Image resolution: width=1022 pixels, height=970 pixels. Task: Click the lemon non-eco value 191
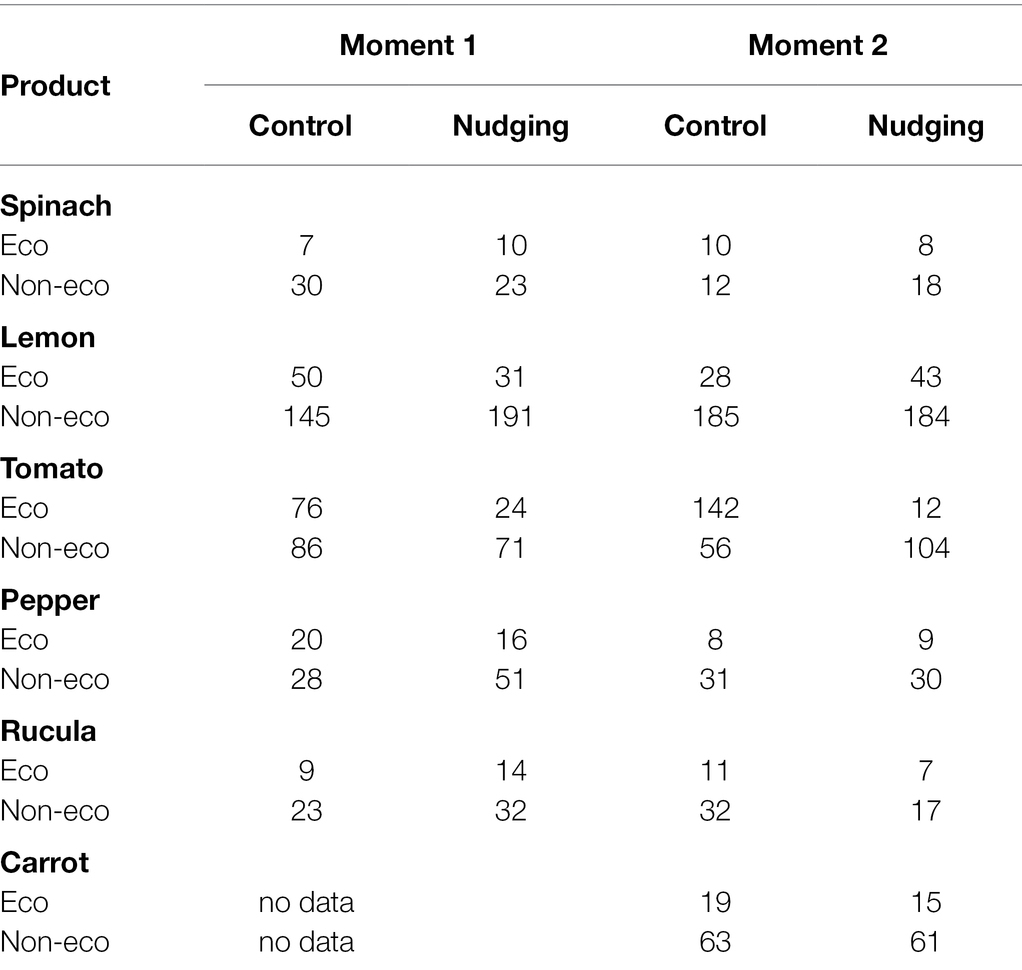510,417
